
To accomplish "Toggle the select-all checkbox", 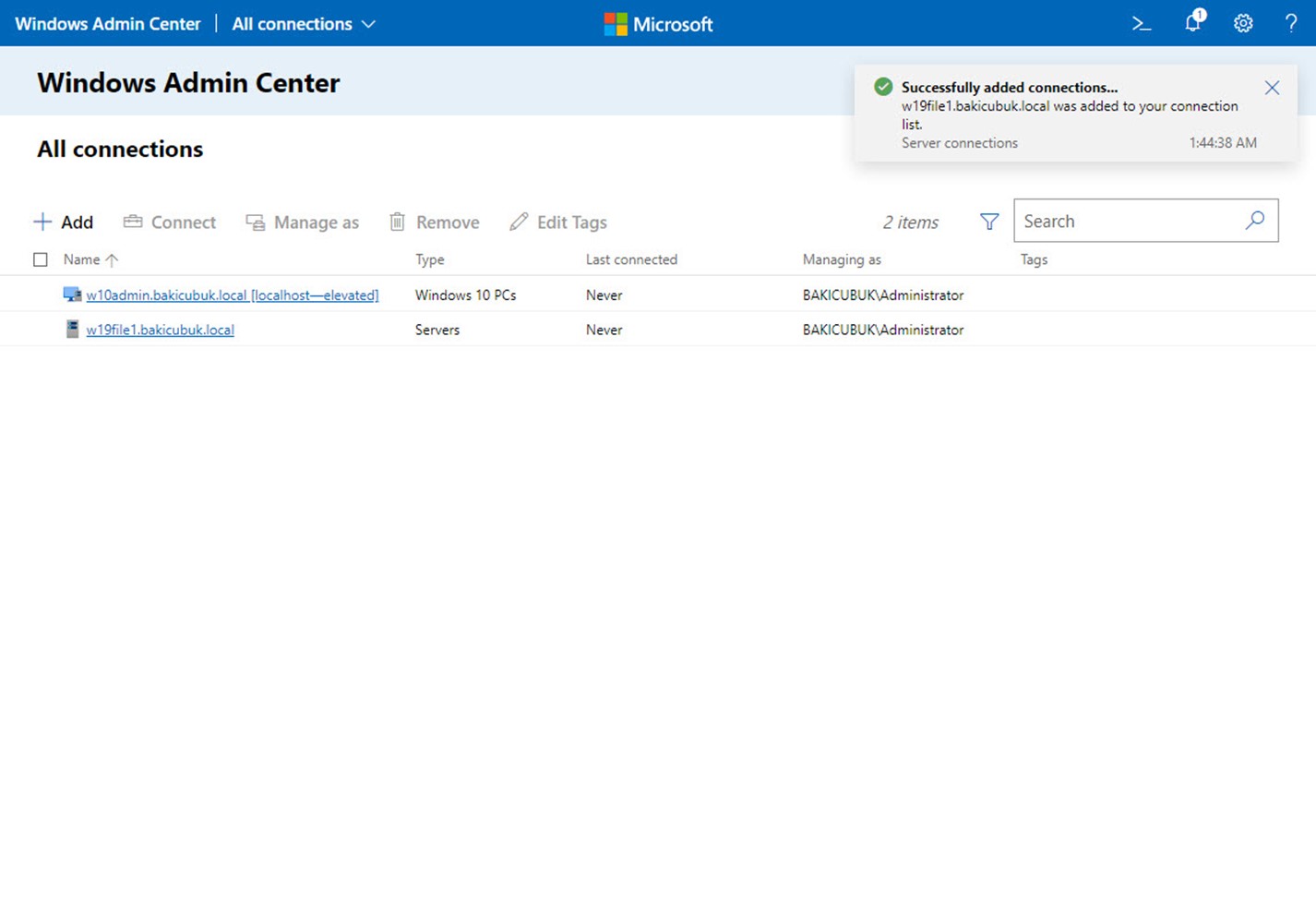I will (x=41, y=259).
